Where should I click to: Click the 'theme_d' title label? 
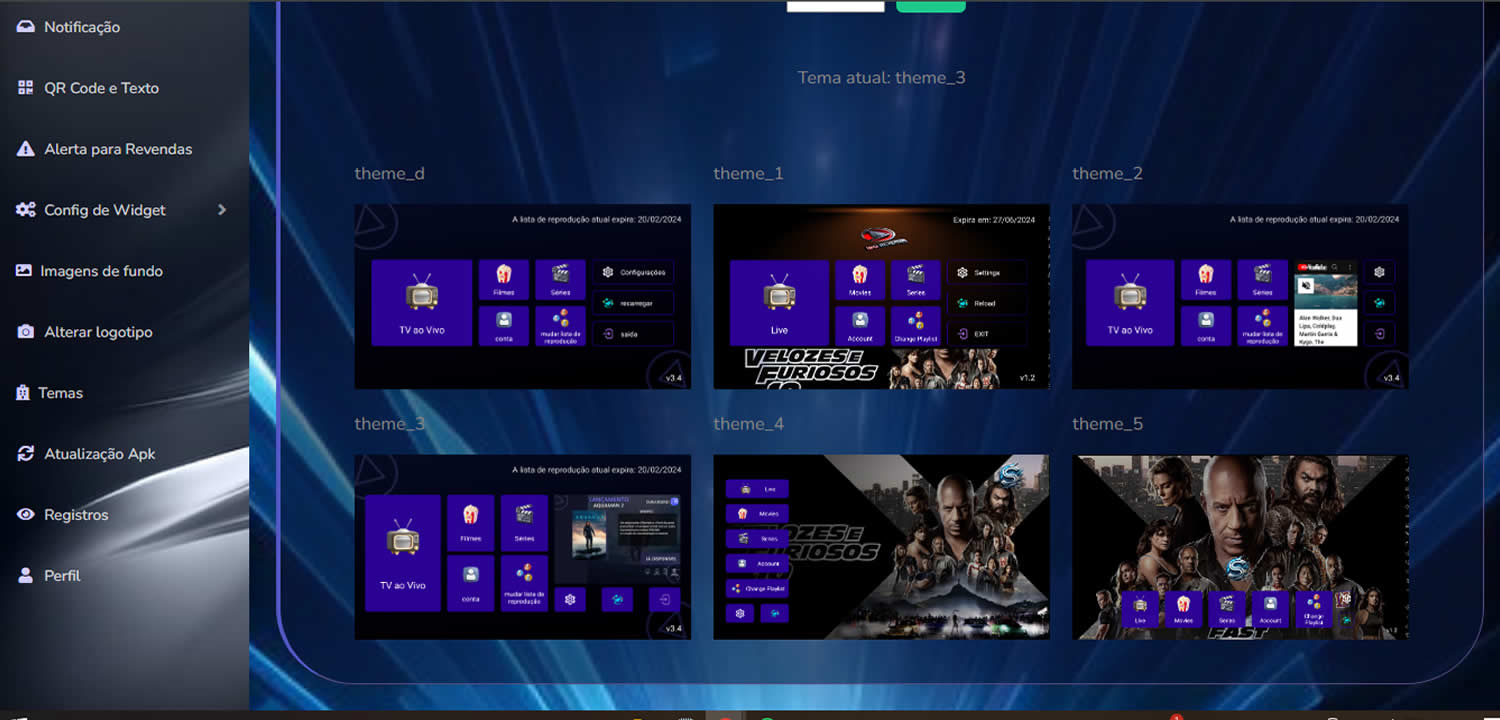pos(389,174)
